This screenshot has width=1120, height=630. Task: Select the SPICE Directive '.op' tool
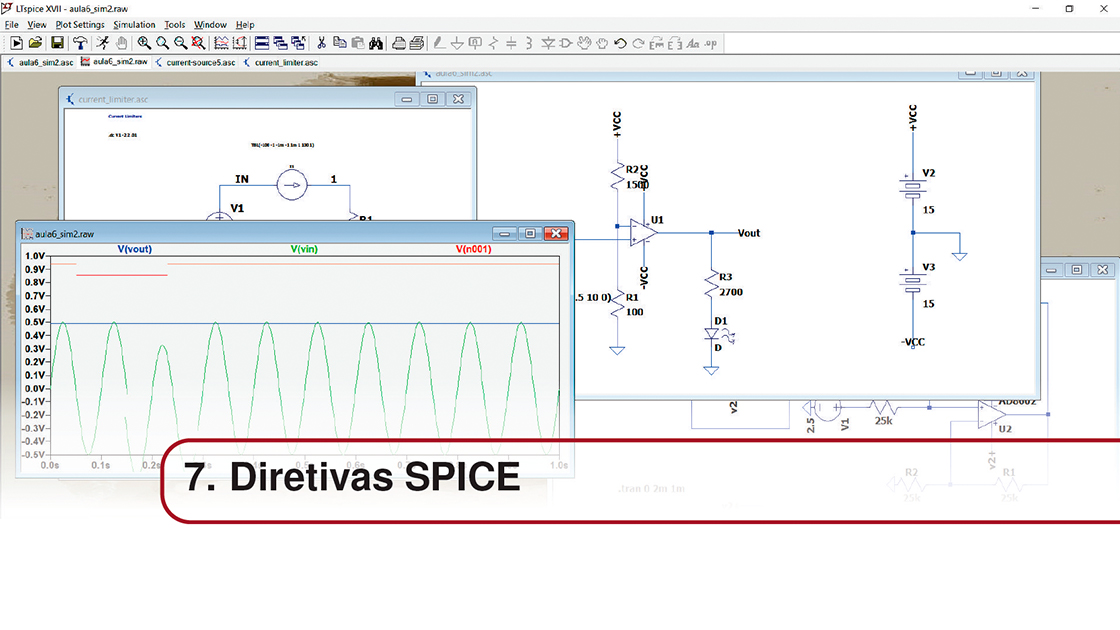[x=711, y=44]
